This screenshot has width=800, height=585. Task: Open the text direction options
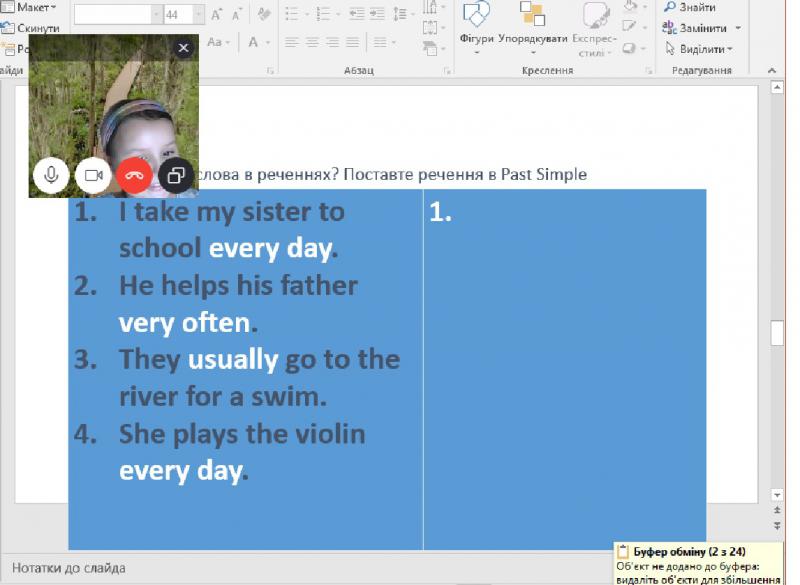(x=433, y=7)
